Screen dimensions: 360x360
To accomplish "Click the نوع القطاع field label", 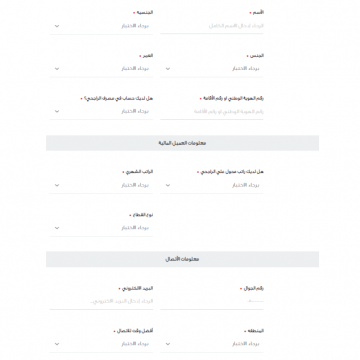I will coord(143,215).
